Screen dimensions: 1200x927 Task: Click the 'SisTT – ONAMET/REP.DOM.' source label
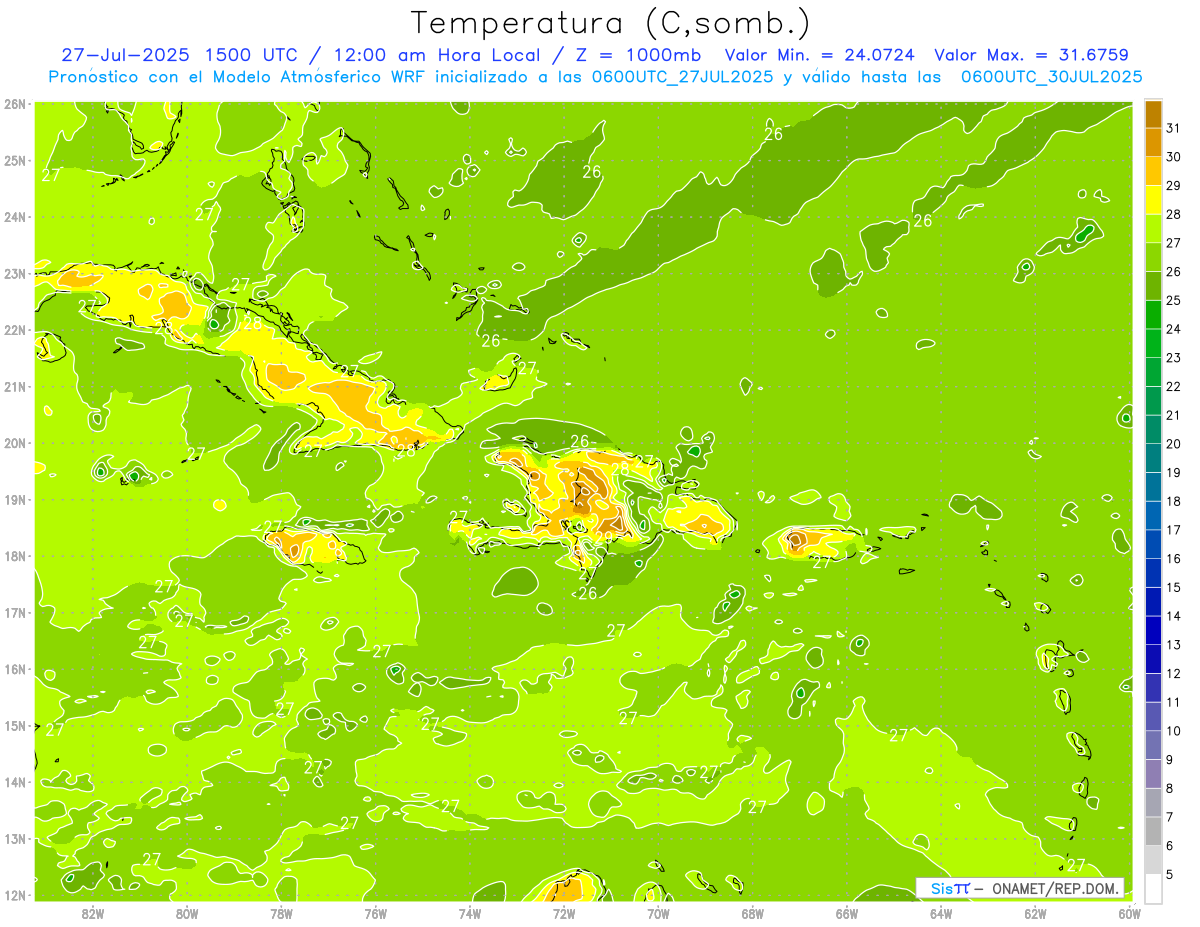(1020, 888)
